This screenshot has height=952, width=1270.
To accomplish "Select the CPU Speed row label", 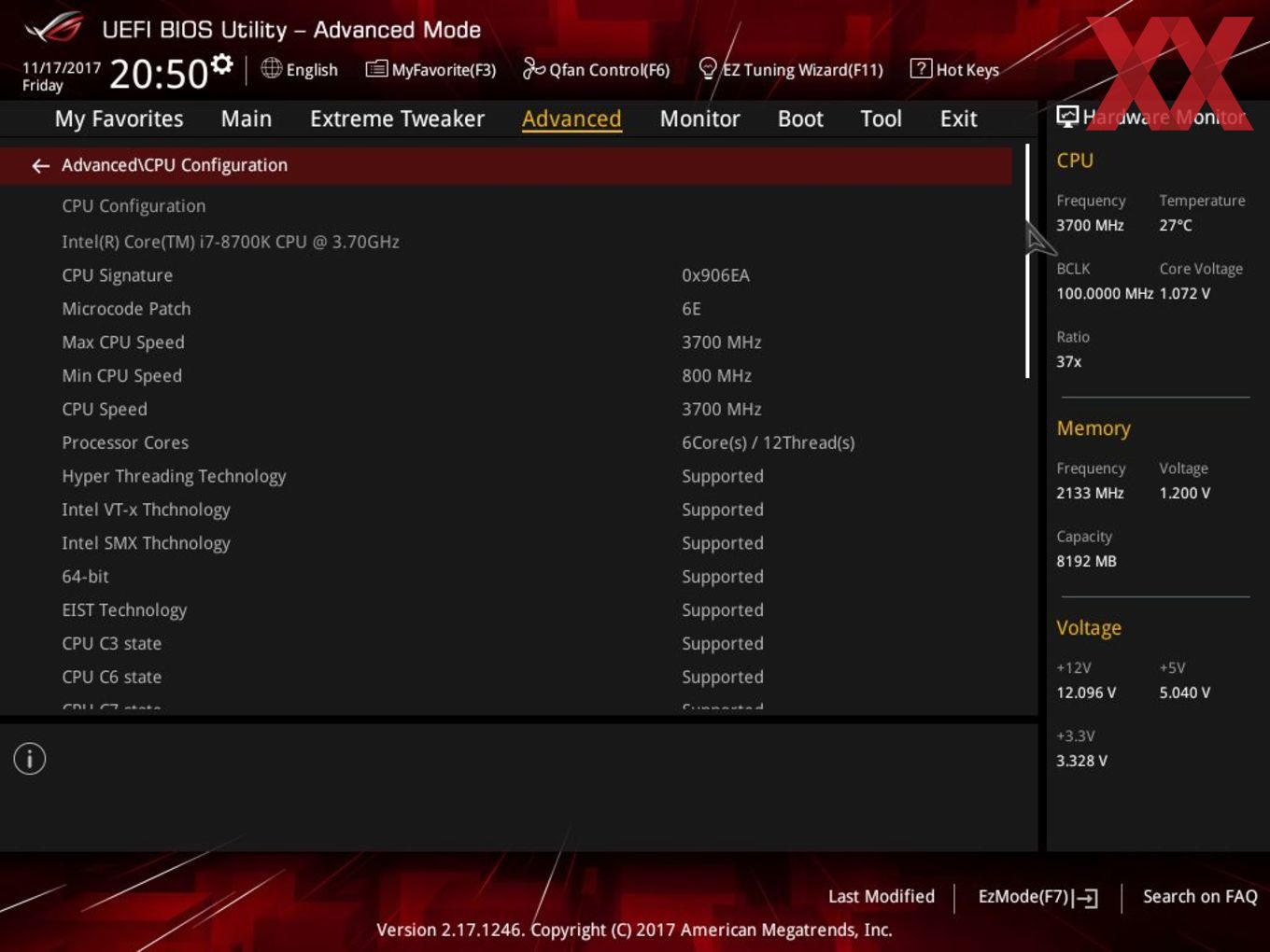I will click(x=105, y=410).
